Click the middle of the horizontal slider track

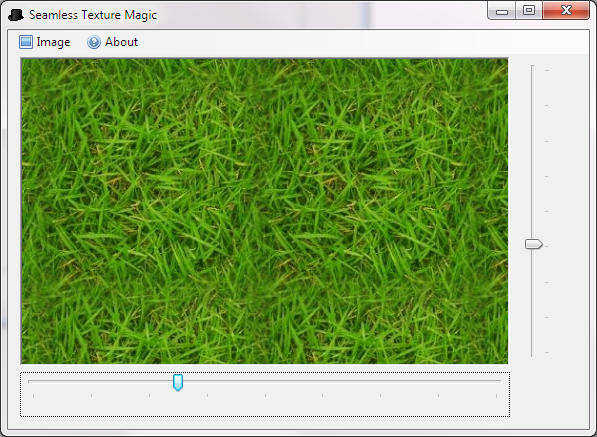265,381
